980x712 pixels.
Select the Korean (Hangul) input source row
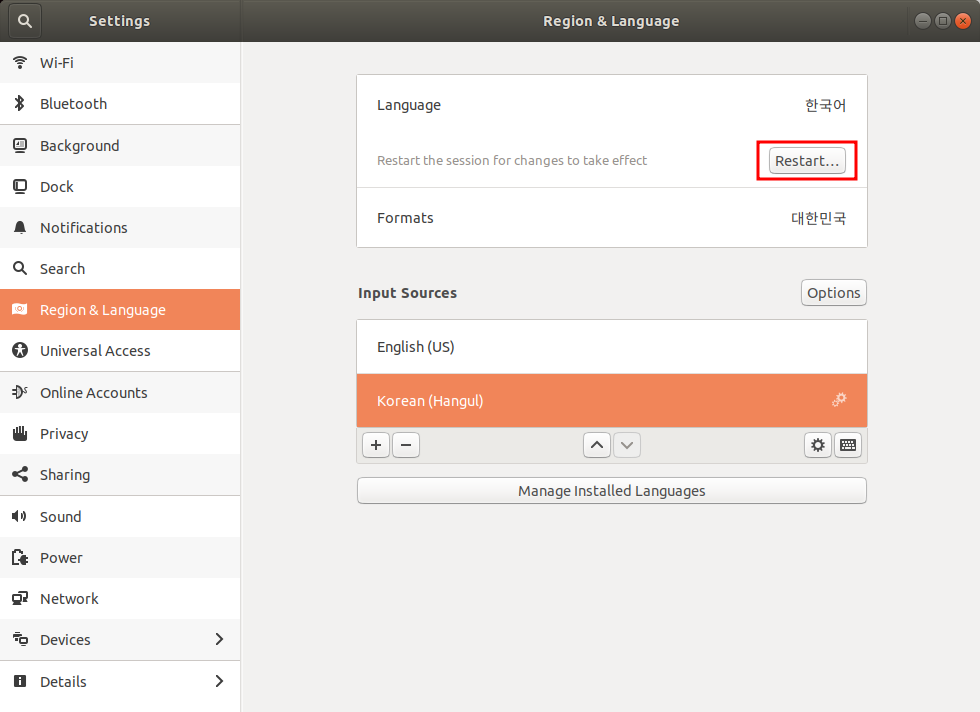pos(612,401)
